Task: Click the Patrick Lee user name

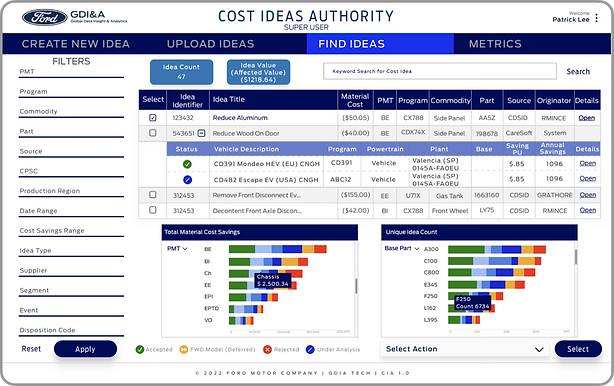Action: coord(571,20)
